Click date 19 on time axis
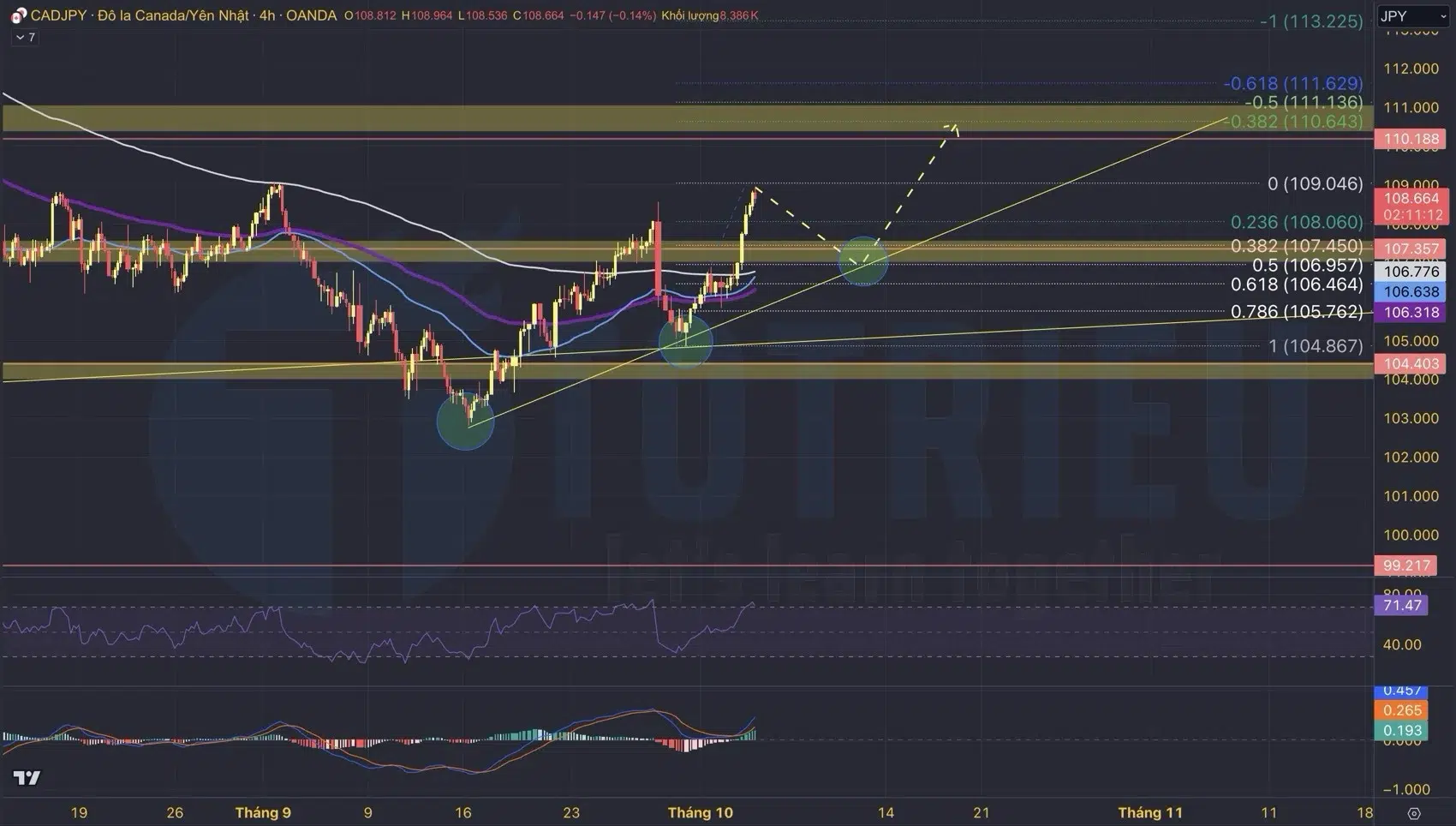This screenshot has height=826, width=1456. pyautogui.click(x=79, y=812)
